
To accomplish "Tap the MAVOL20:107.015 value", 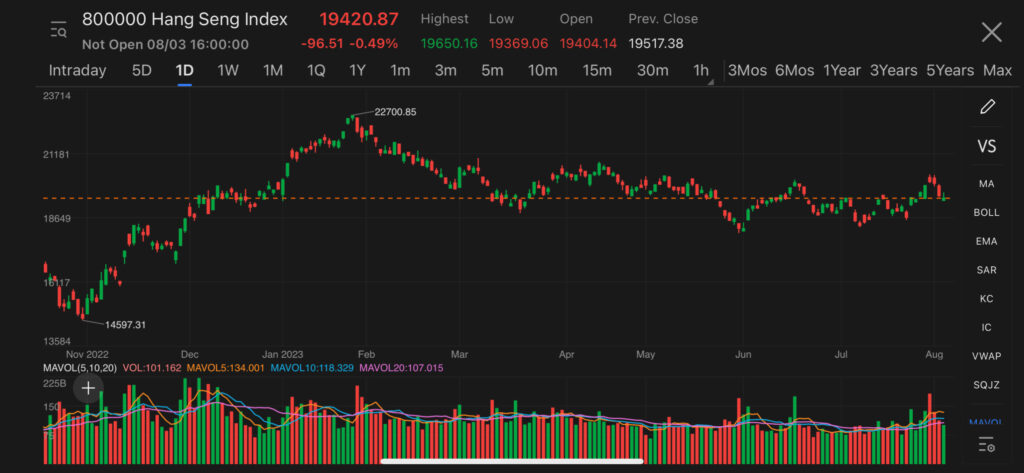I will 401,368.
